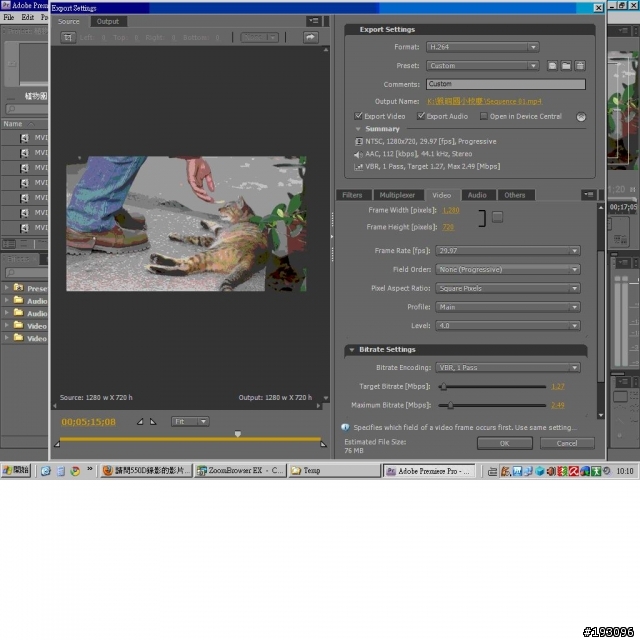The width and height of the screenshot is (640, 640).
Task: Click the Windows Start button
Action: coord(16,471)
